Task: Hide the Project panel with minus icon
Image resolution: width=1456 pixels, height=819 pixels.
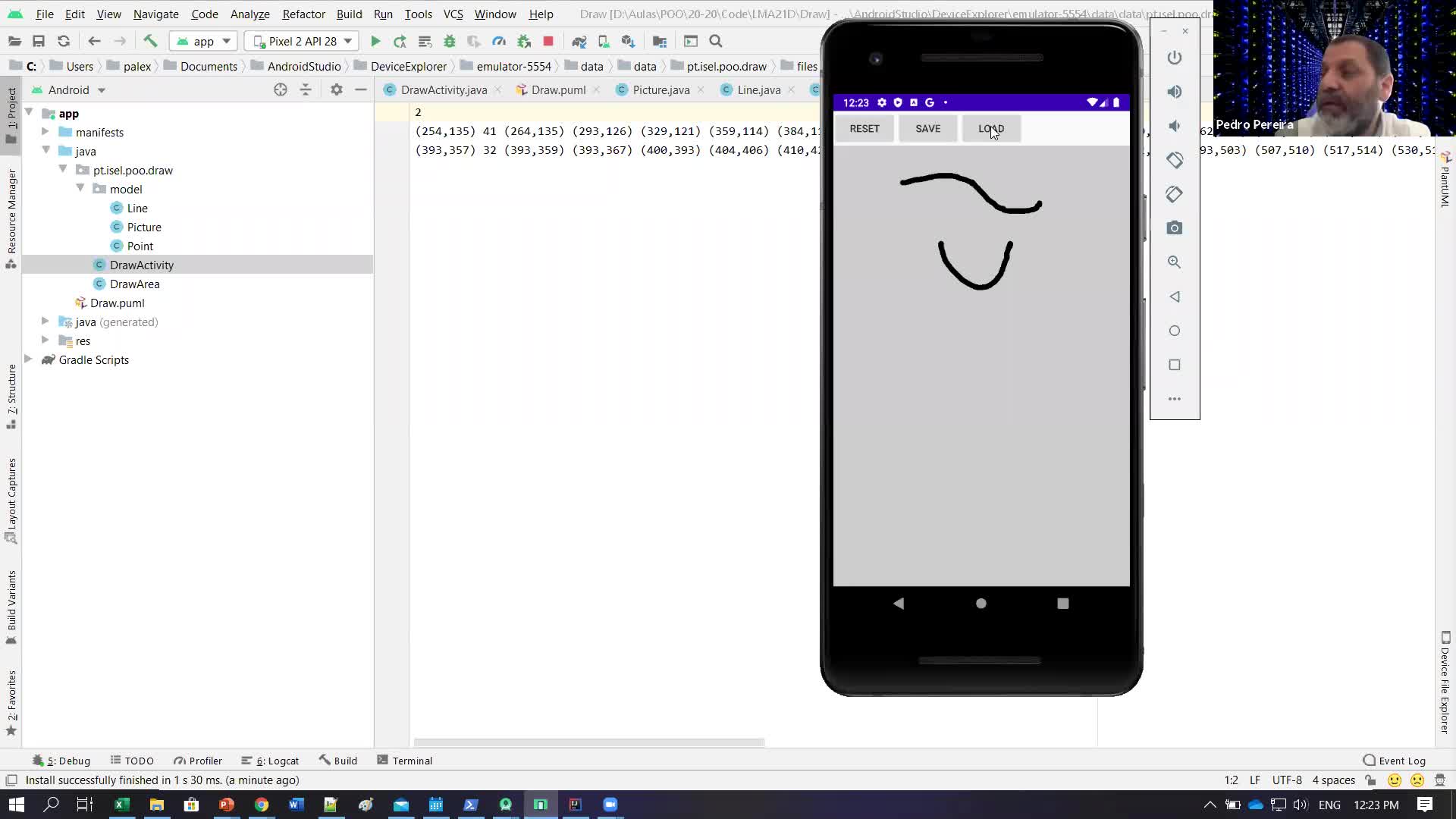Action: [361, 89]
